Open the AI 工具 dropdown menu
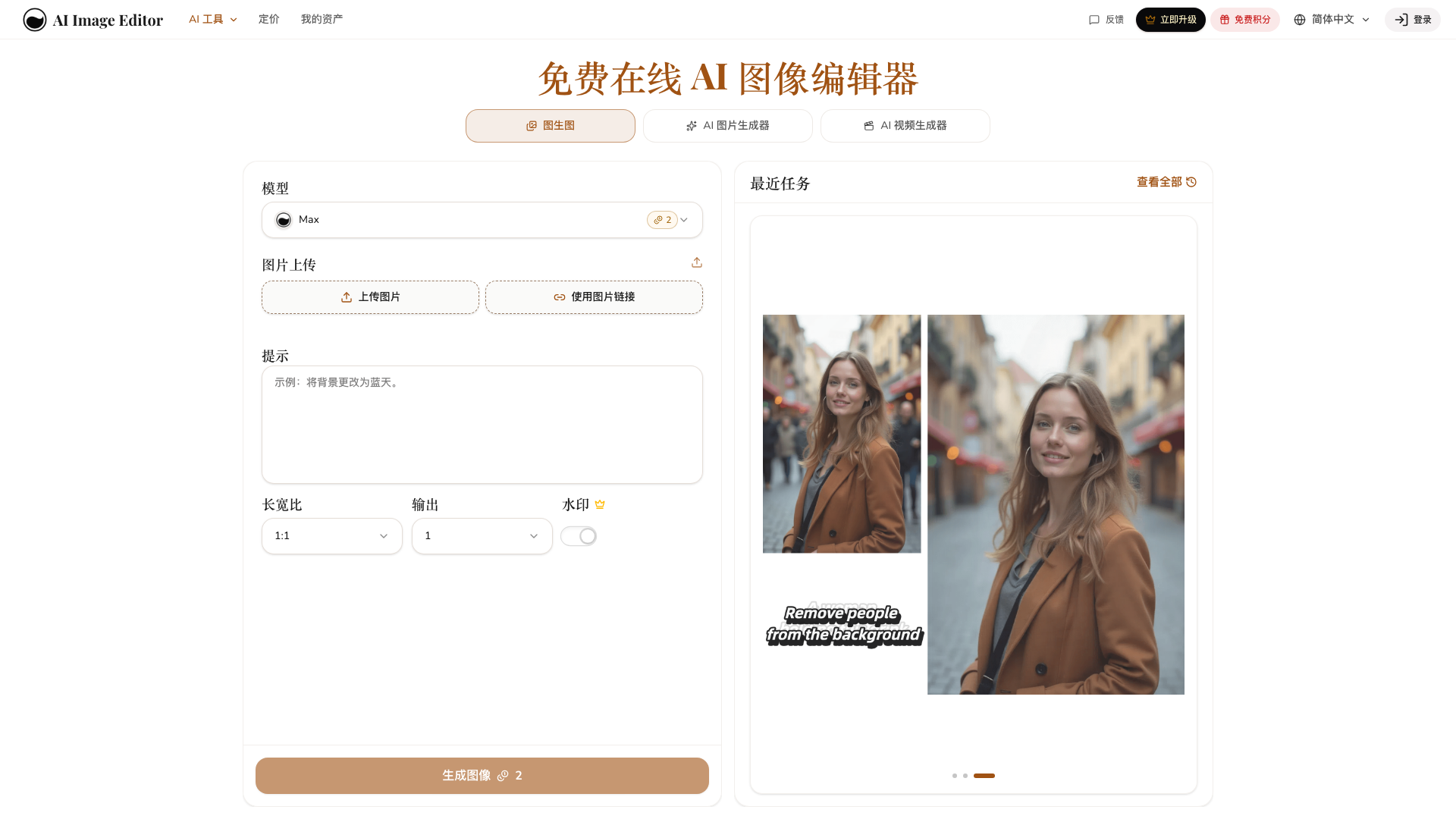Image resolution: width=1456 pixels, height=819 pixels. pyautogui.click(x=213, y=20)
